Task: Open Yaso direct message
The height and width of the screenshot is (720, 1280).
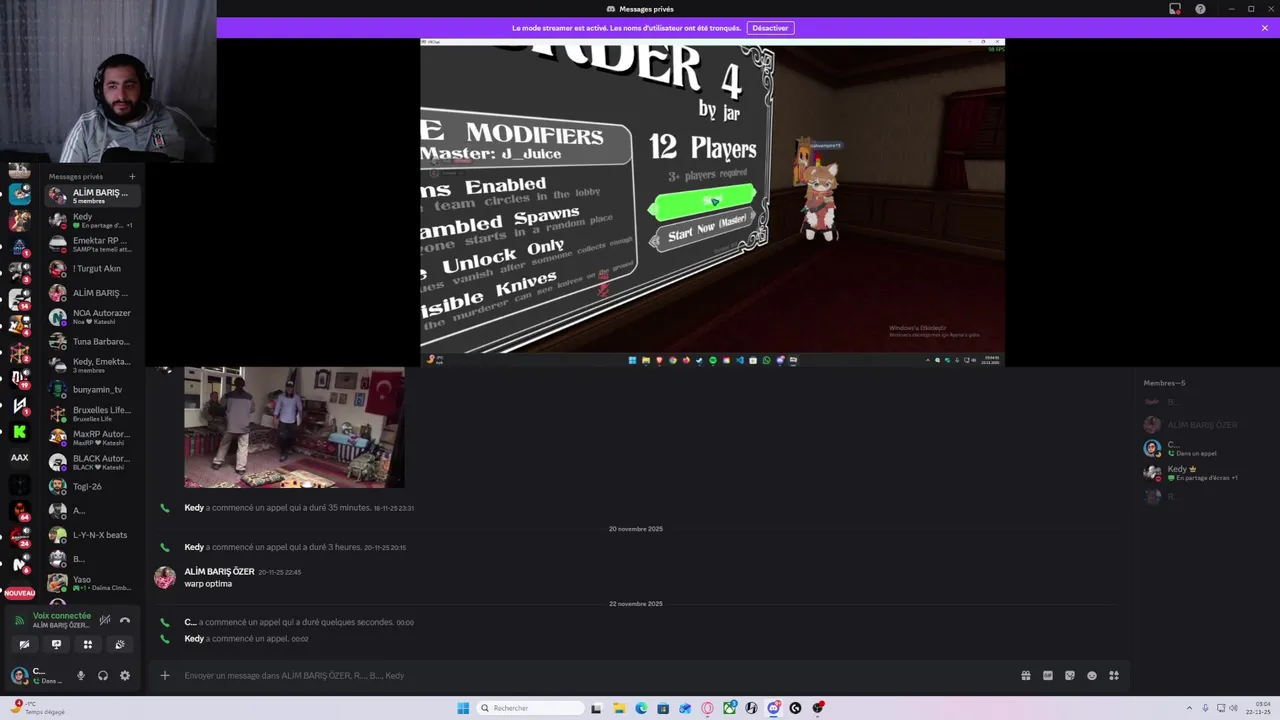Action: pyautogui.click(x=90, y=583)
